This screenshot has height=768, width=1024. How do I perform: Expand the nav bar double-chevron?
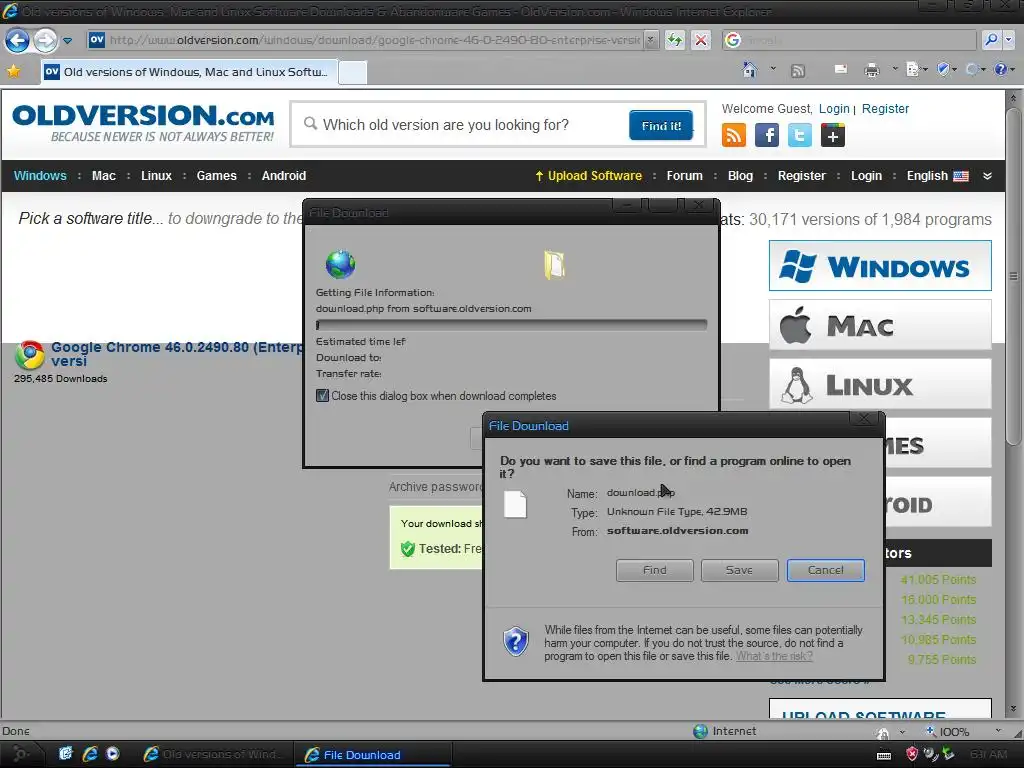(x=987, y=176)
